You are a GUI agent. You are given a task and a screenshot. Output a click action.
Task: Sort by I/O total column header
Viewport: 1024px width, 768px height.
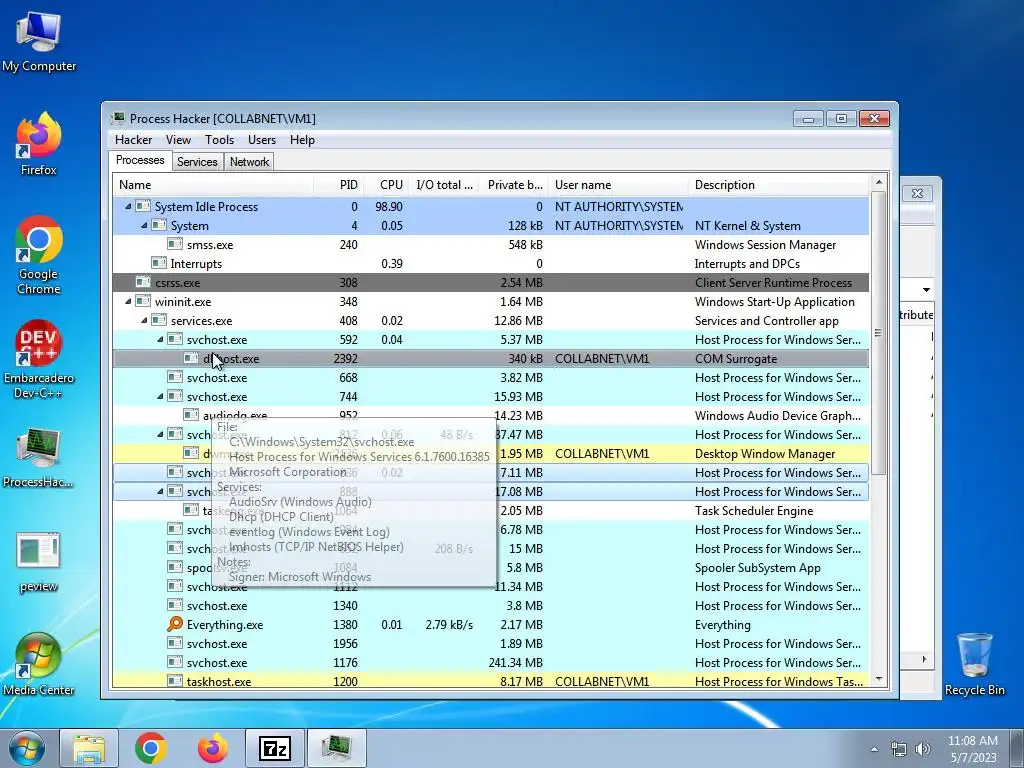(443, 185)
